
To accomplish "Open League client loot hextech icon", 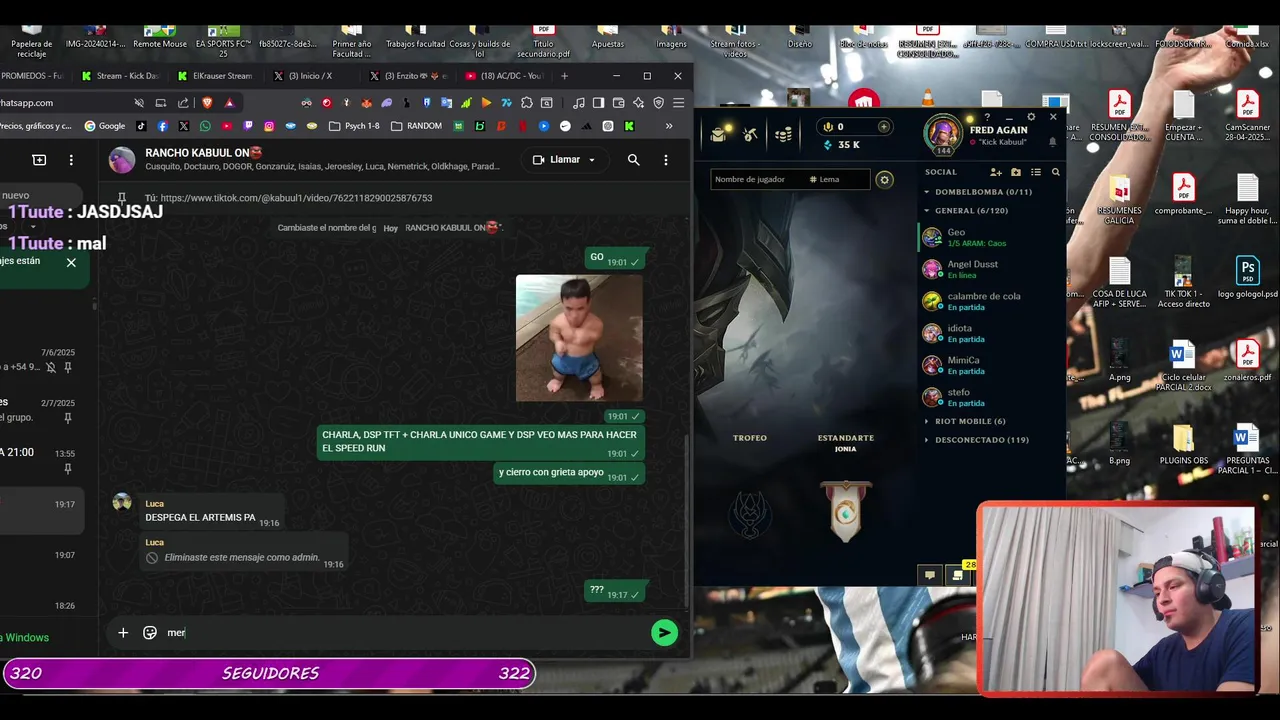I will point(718,135).
